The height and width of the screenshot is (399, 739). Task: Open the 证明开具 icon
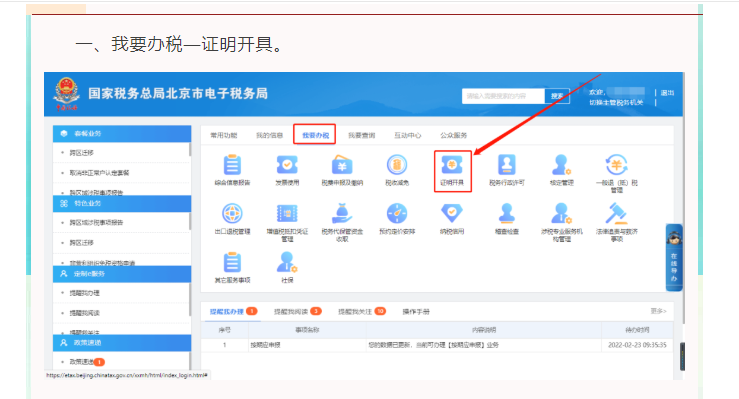tap(452, 165)
